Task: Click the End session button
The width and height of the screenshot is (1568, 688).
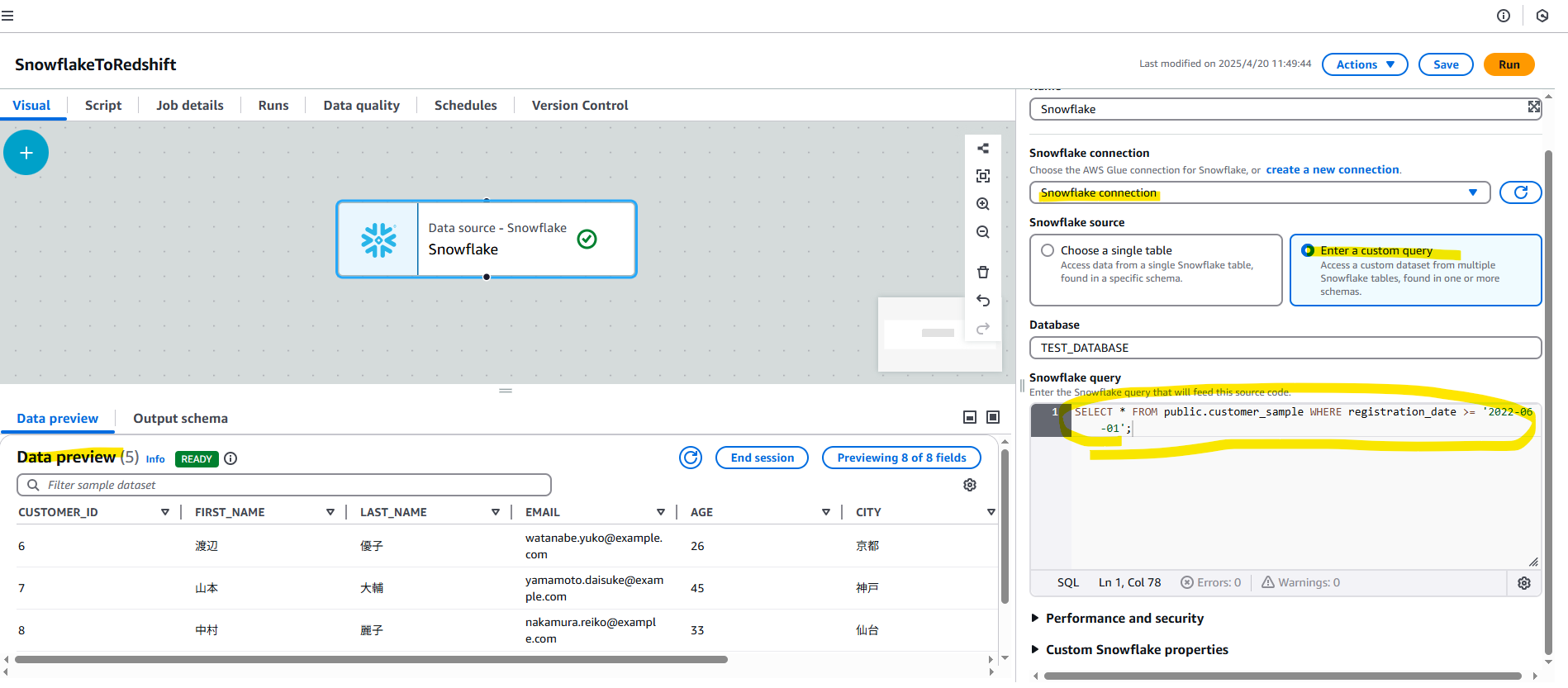Action: click(x=762, y=458)
